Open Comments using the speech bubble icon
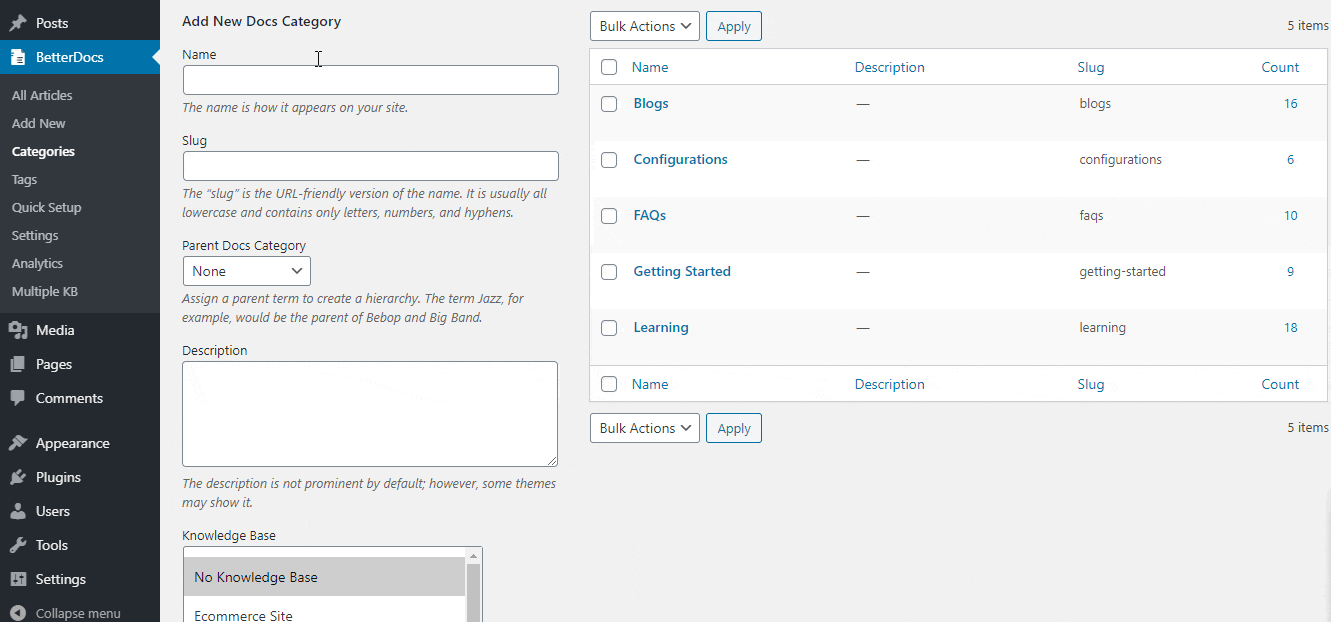This screenshot has width=1331, height=622. (16, 397)
